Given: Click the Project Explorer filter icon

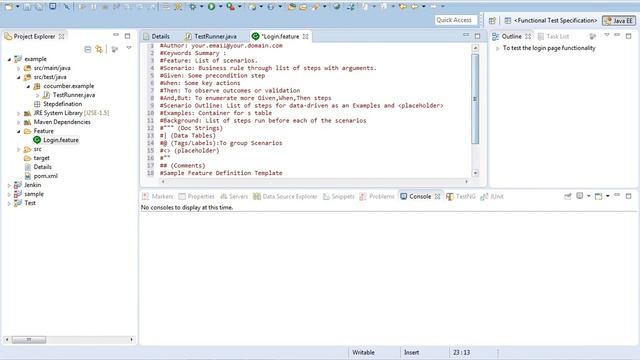Looking at the screenshot, I should pyautogui.click(x=115, y=49).
